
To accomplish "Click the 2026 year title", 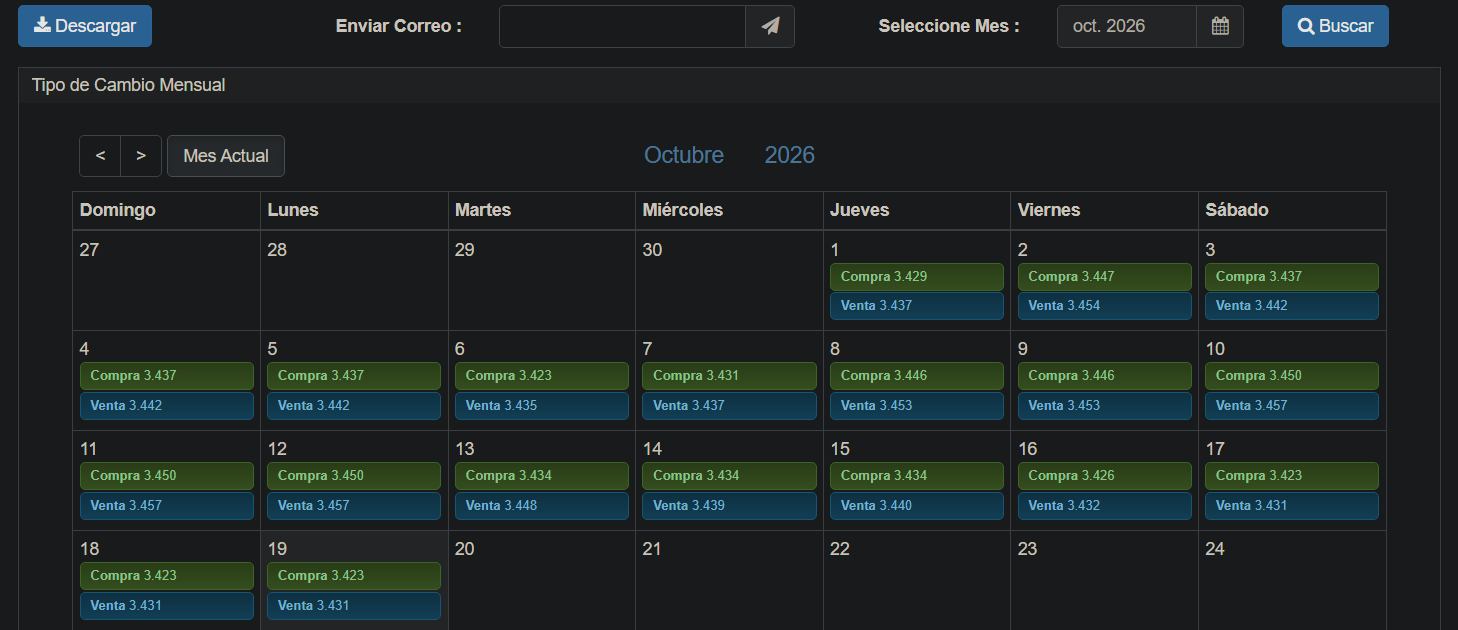I will coord(790,155).
